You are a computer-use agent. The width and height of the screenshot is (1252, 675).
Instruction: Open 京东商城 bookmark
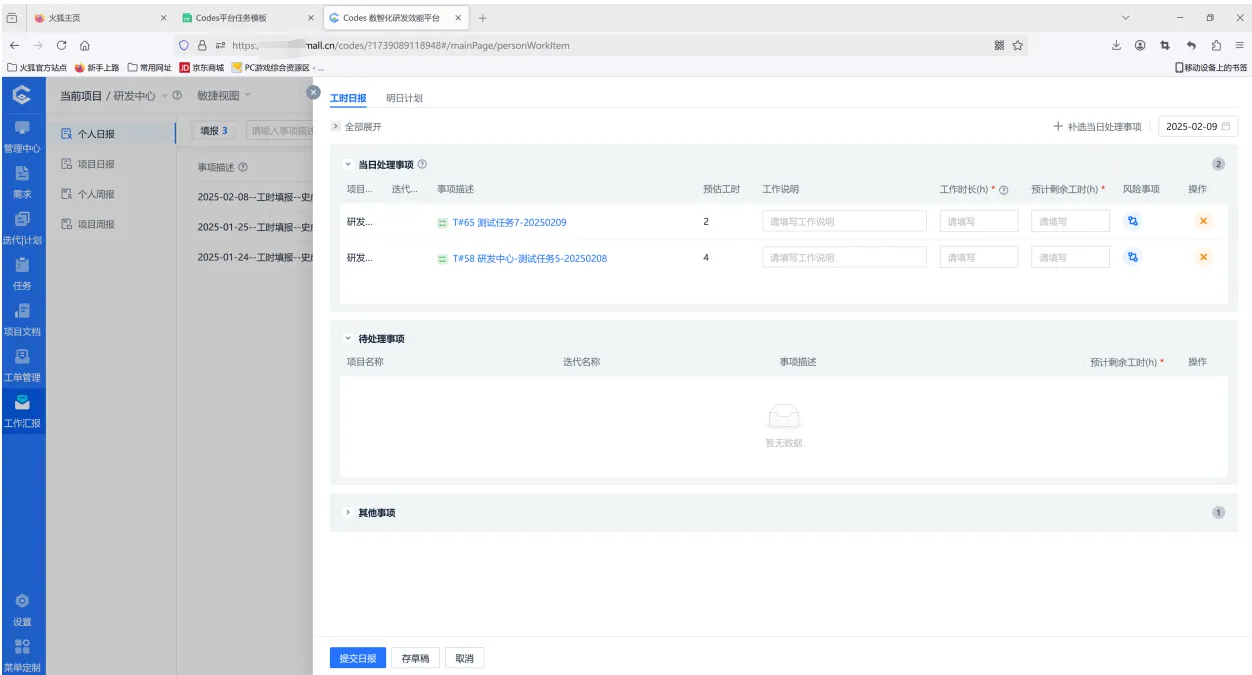pyautogui.click(x=202, y=68)
